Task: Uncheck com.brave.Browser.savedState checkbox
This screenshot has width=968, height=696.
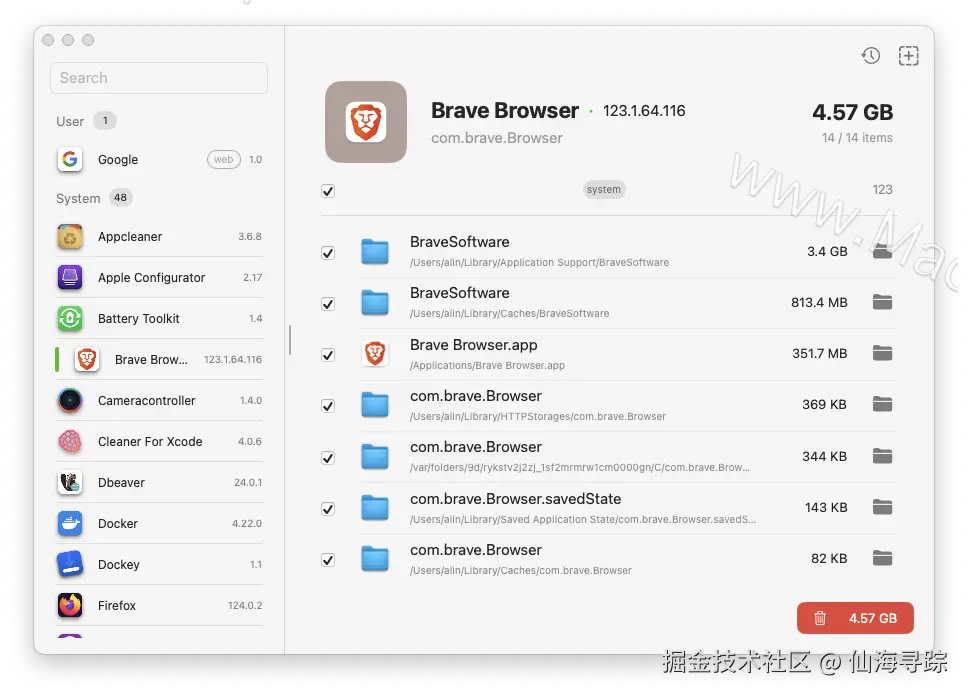Action: 328,509
